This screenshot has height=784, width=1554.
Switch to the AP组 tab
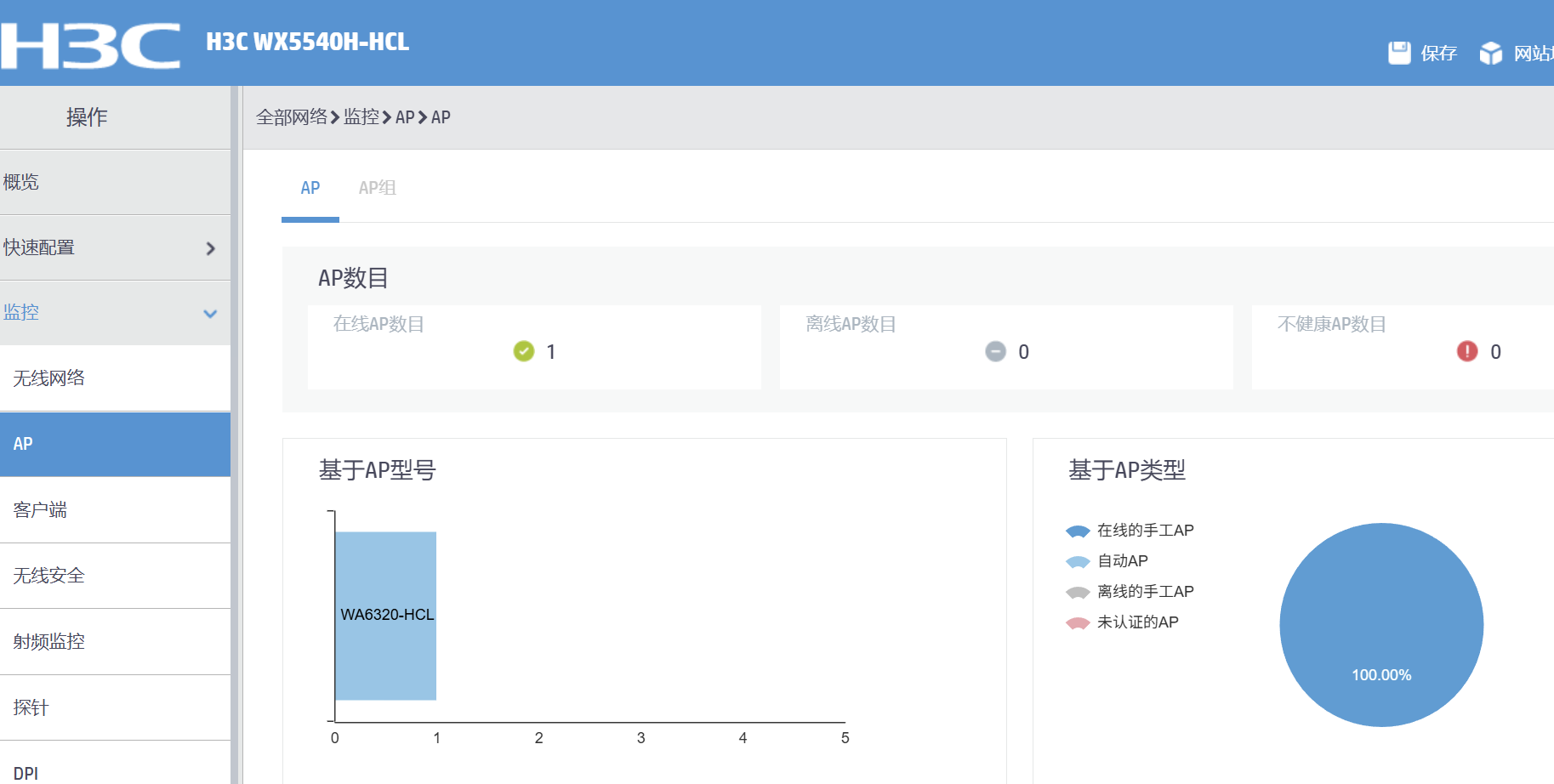[x=377, y=188]
